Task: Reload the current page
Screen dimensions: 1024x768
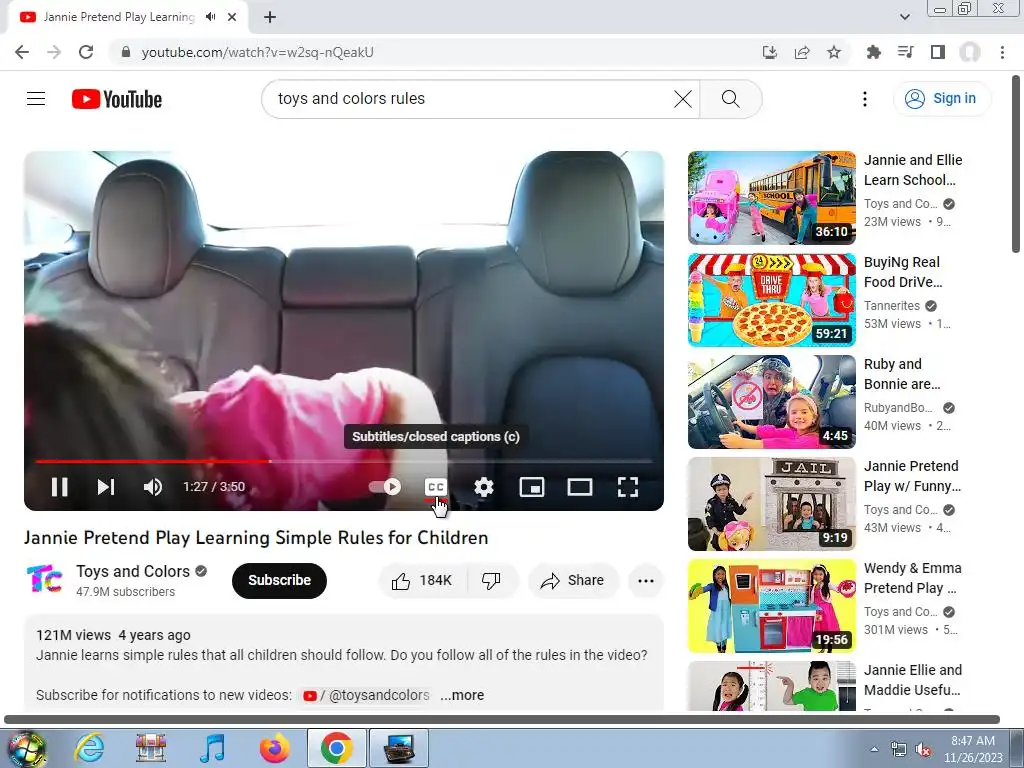Action: coord(86,52)
